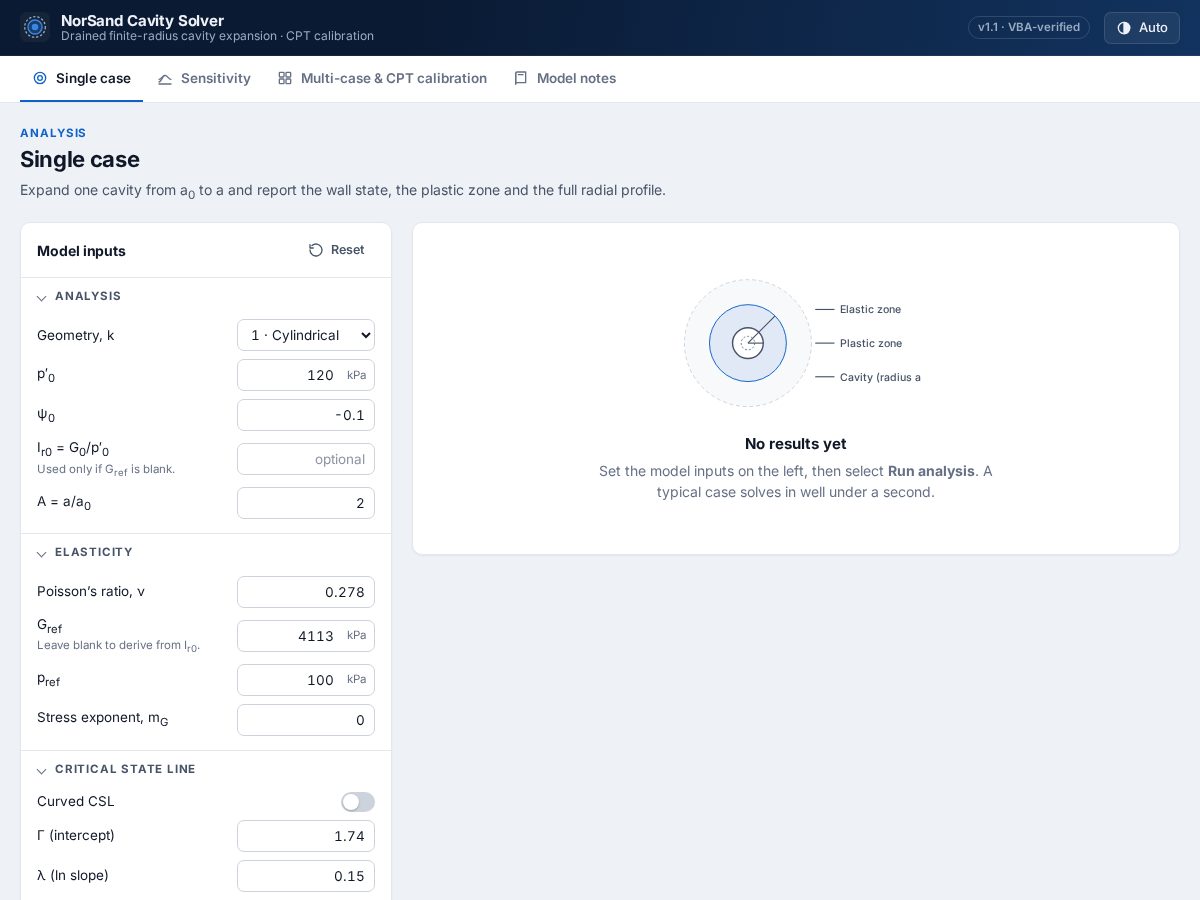
Task: Click the "Model inputs" panel title
Action: (x=81, y=251)
